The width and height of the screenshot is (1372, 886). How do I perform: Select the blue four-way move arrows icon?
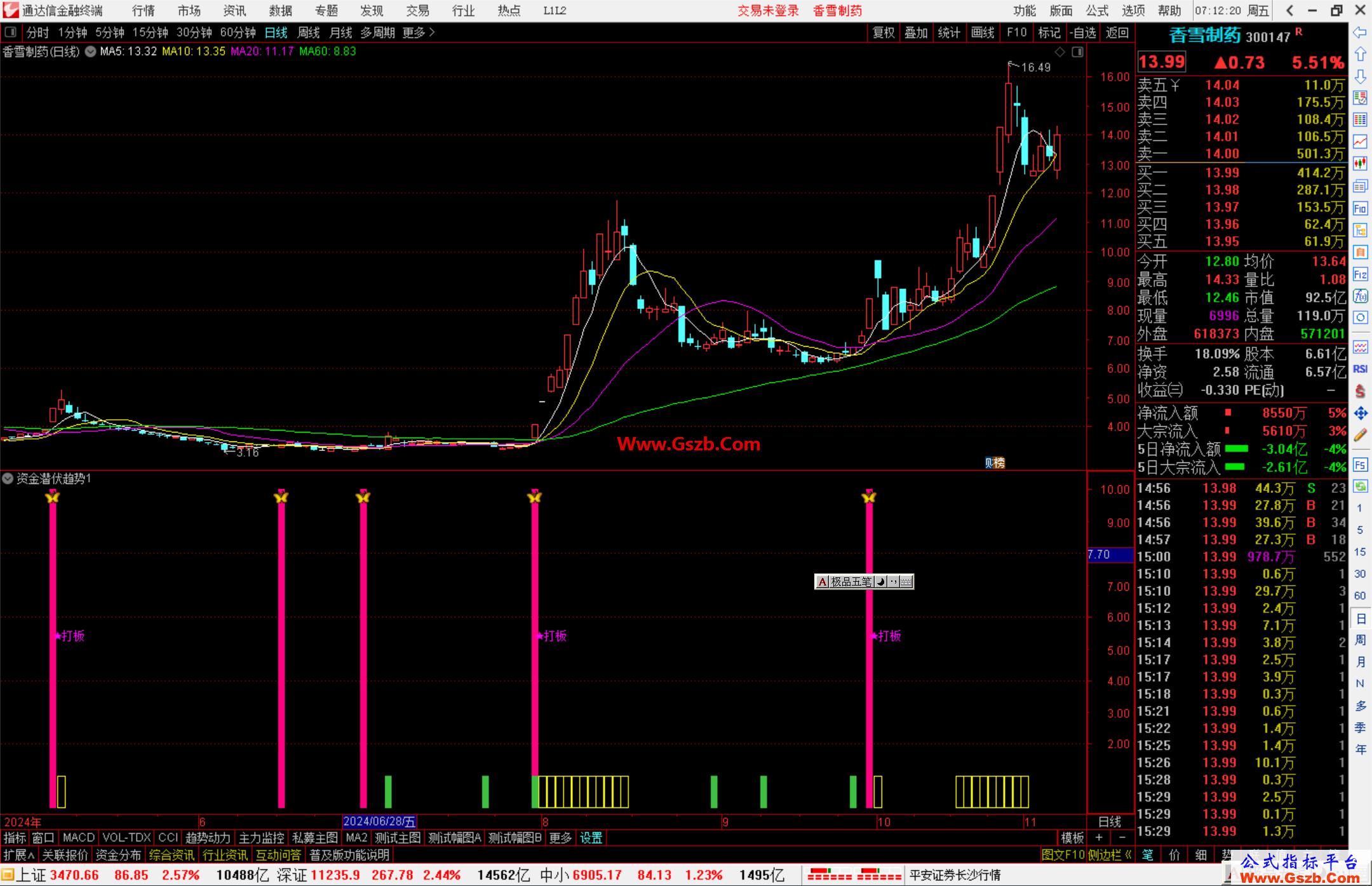click(x=1360, y=413)
